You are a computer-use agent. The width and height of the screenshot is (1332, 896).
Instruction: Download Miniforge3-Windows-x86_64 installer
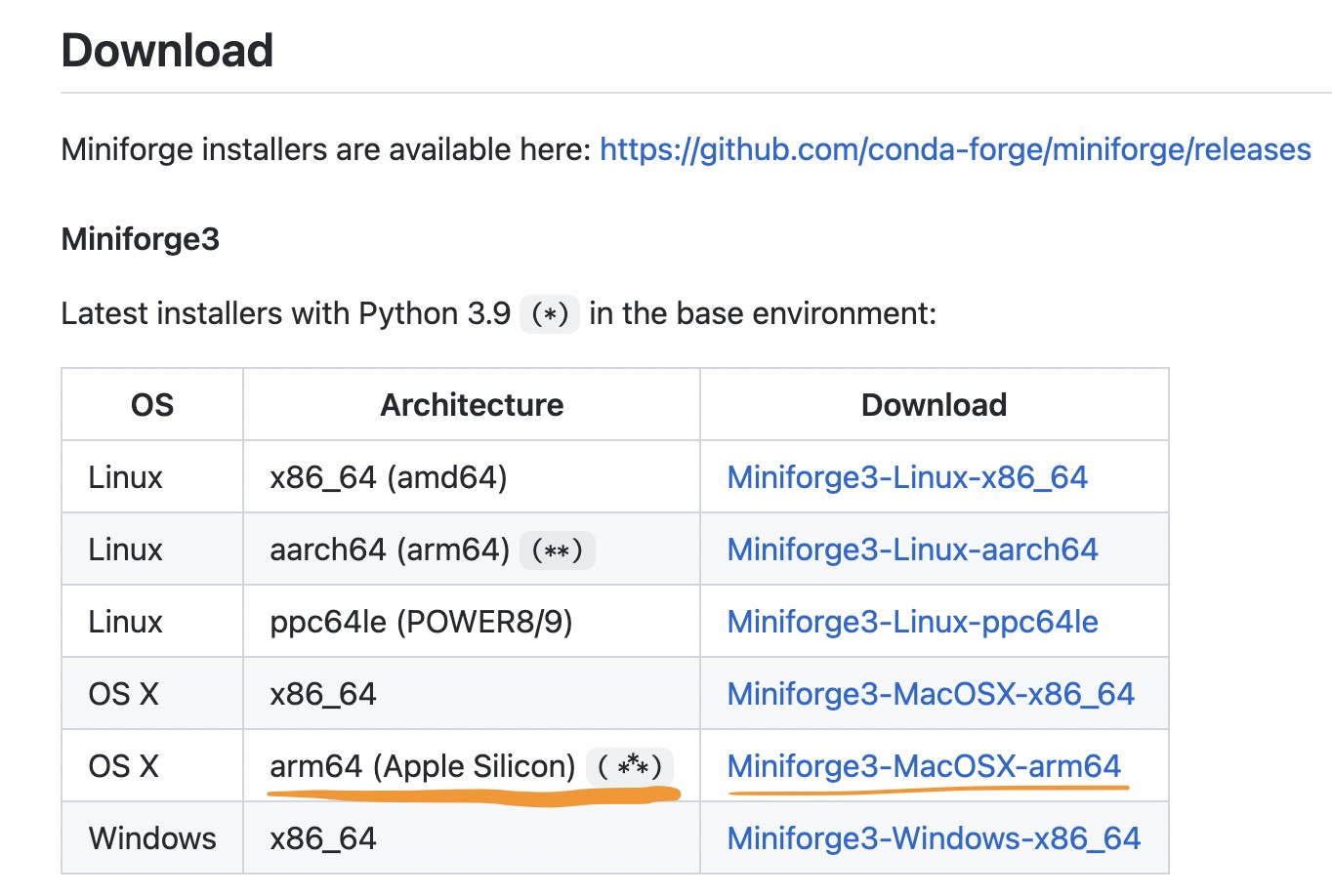[x=933, y=837]
